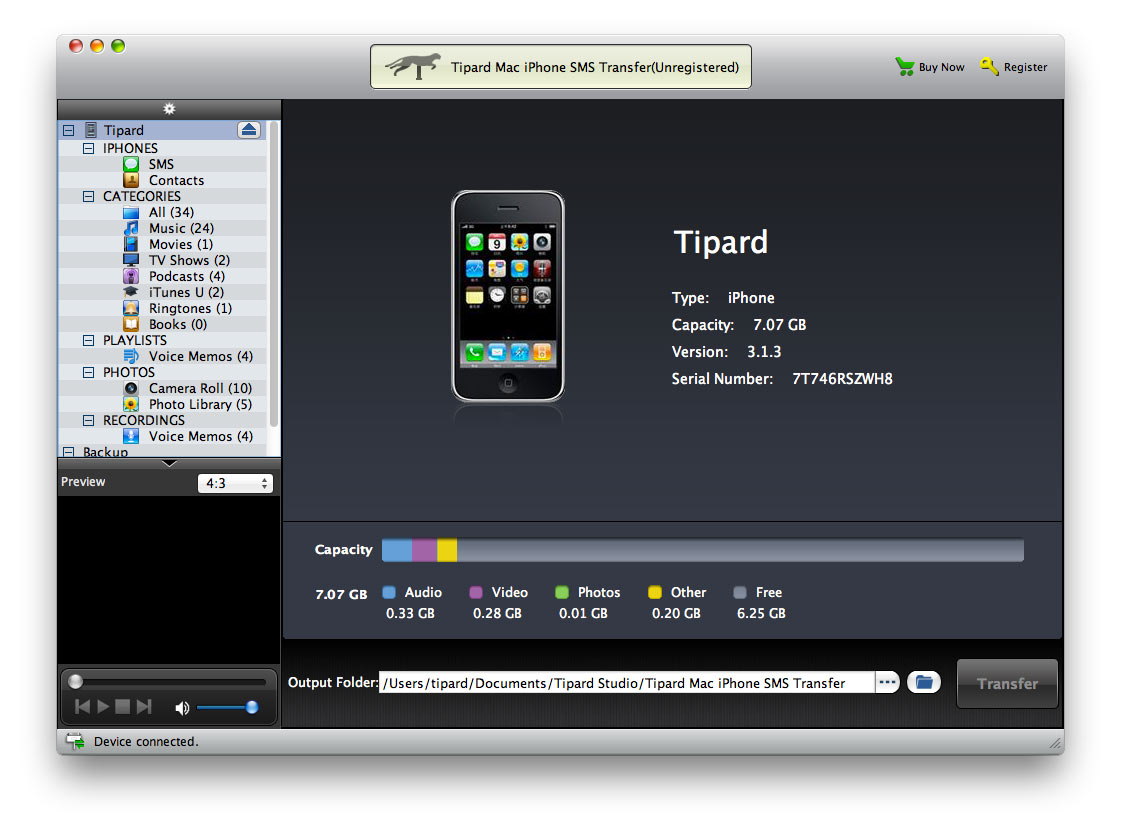Click the Output Folder path field
Screen dimensions: 1121x834
pyautogui.click(x=627, y=683)
